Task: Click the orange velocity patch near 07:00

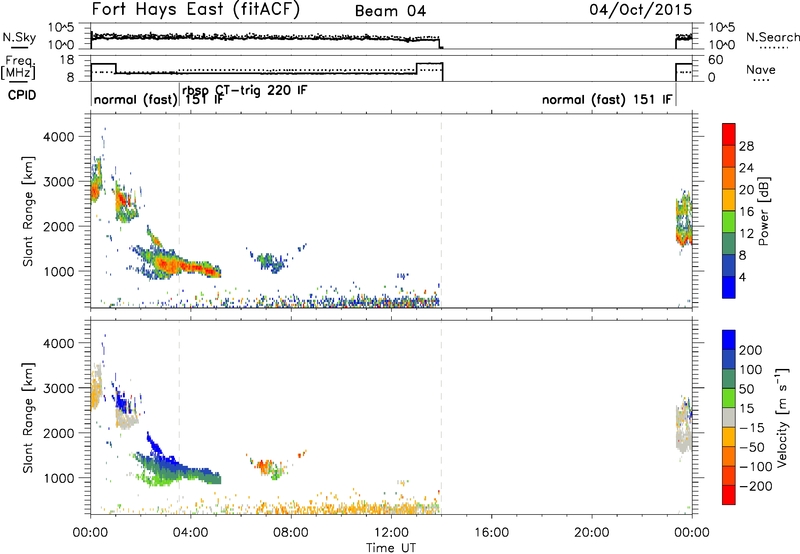Action: point(263,465)
